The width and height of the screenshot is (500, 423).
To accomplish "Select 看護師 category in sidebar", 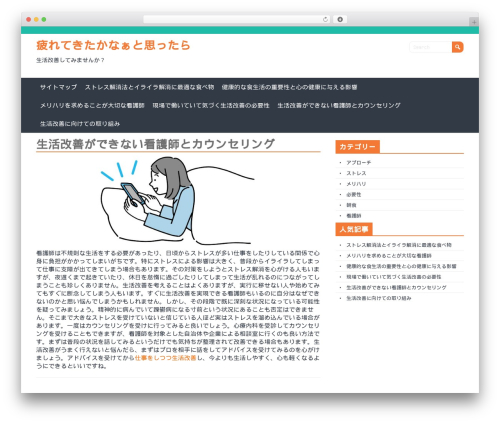I will tap(354, 216).
